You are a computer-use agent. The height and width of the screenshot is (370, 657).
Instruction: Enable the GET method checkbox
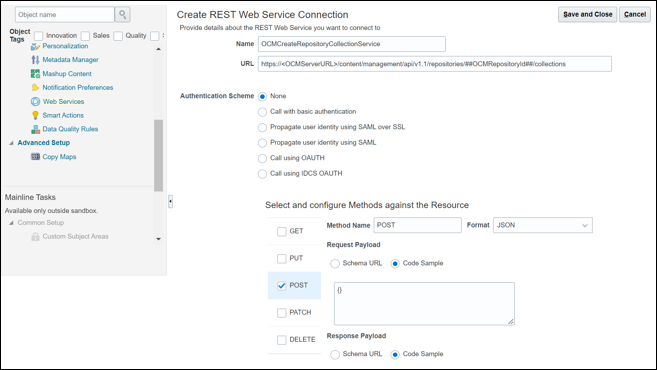pos(282,231)
